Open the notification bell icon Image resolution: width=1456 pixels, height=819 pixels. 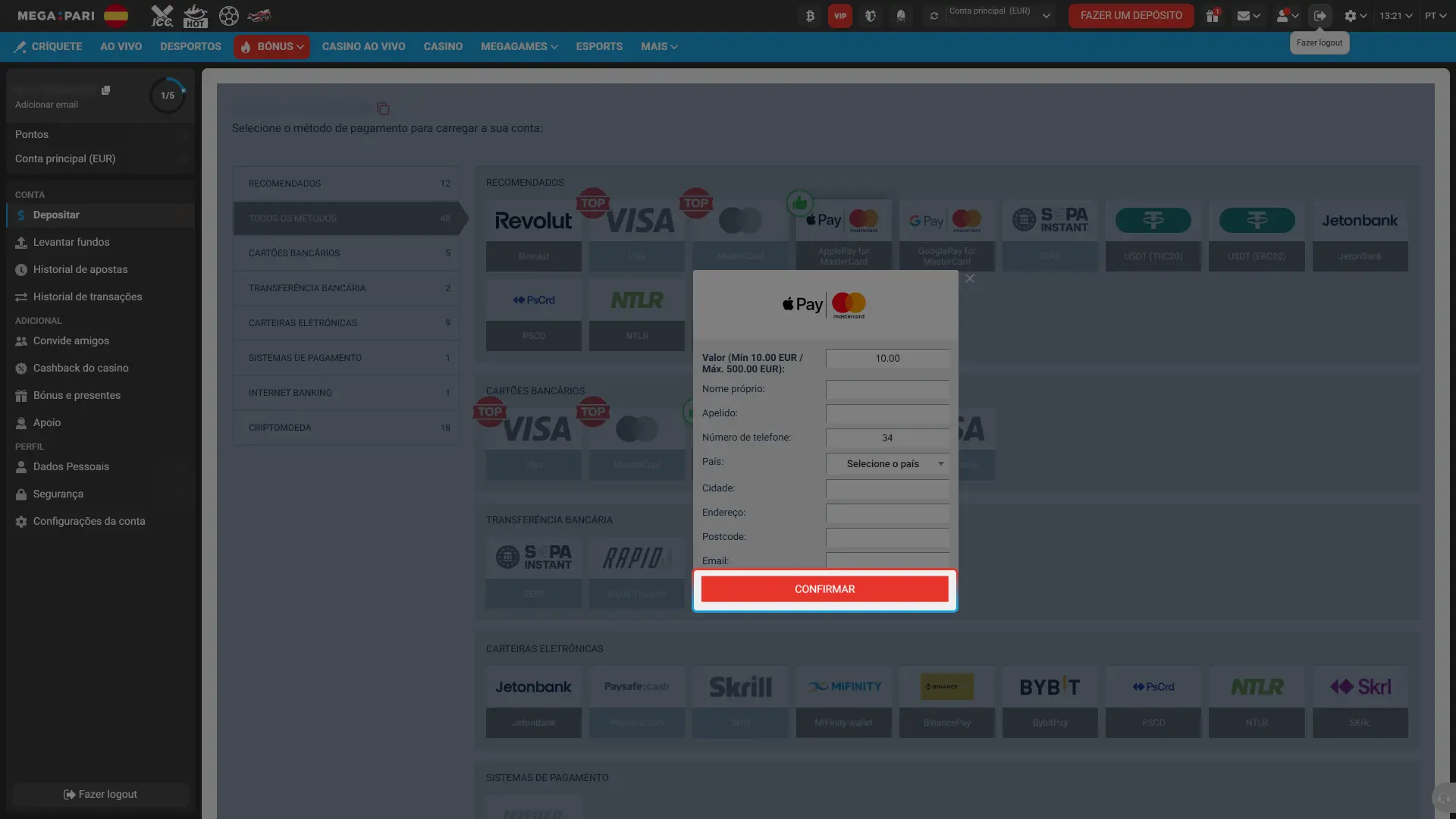click(901, 16)
